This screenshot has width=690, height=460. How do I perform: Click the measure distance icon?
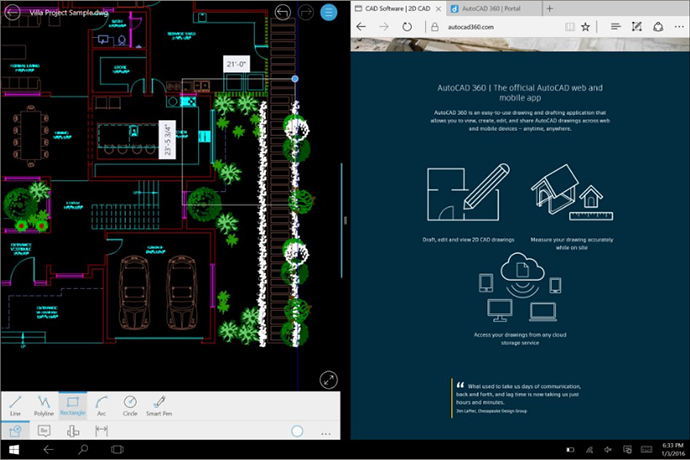pos(101,430)
